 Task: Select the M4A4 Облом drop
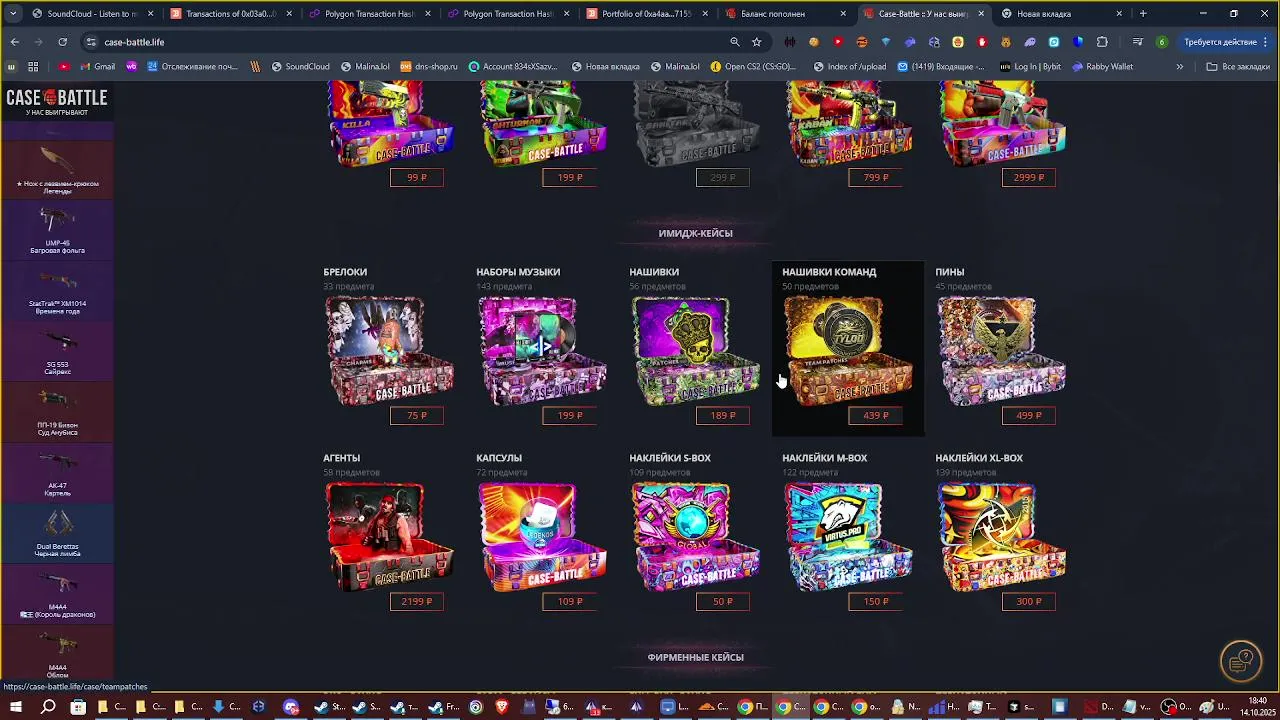point(57,652)
